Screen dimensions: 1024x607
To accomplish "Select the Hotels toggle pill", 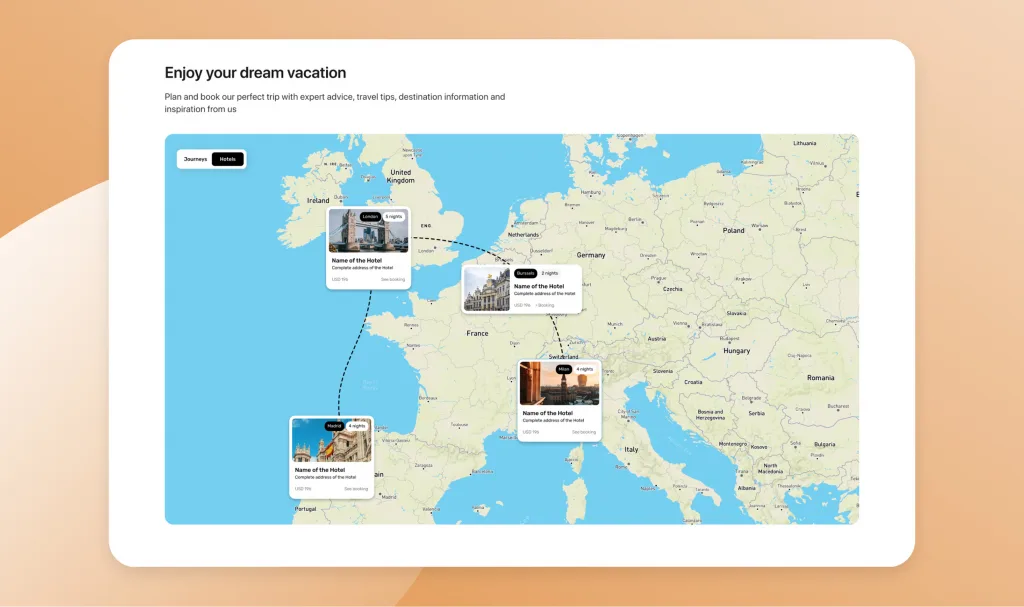I will coord(228,159).
